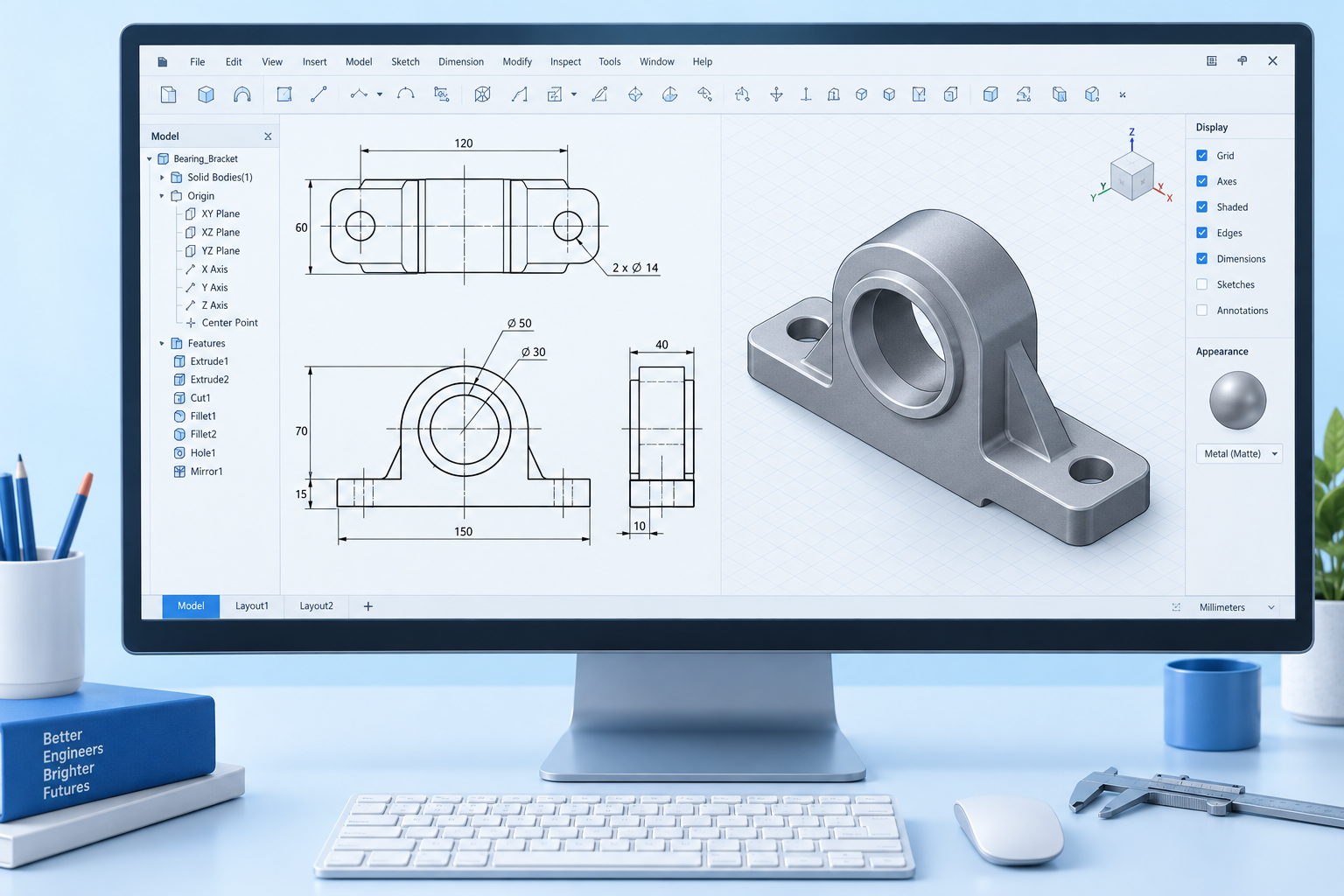
Task: Select the arch shape tool icon
Action: pyautogui.click(x=242, y=94)
